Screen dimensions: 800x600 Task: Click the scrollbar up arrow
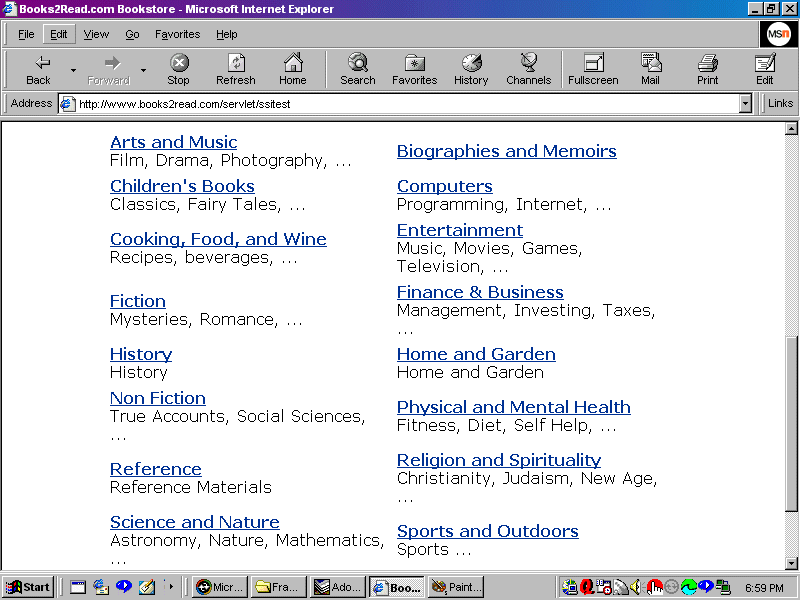[791, 128]
